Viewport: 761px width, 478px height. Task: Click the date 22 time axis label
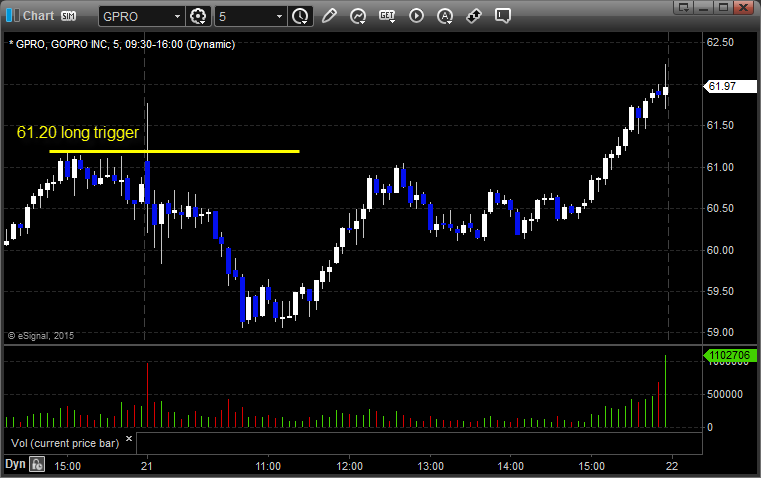pos(672,466)
